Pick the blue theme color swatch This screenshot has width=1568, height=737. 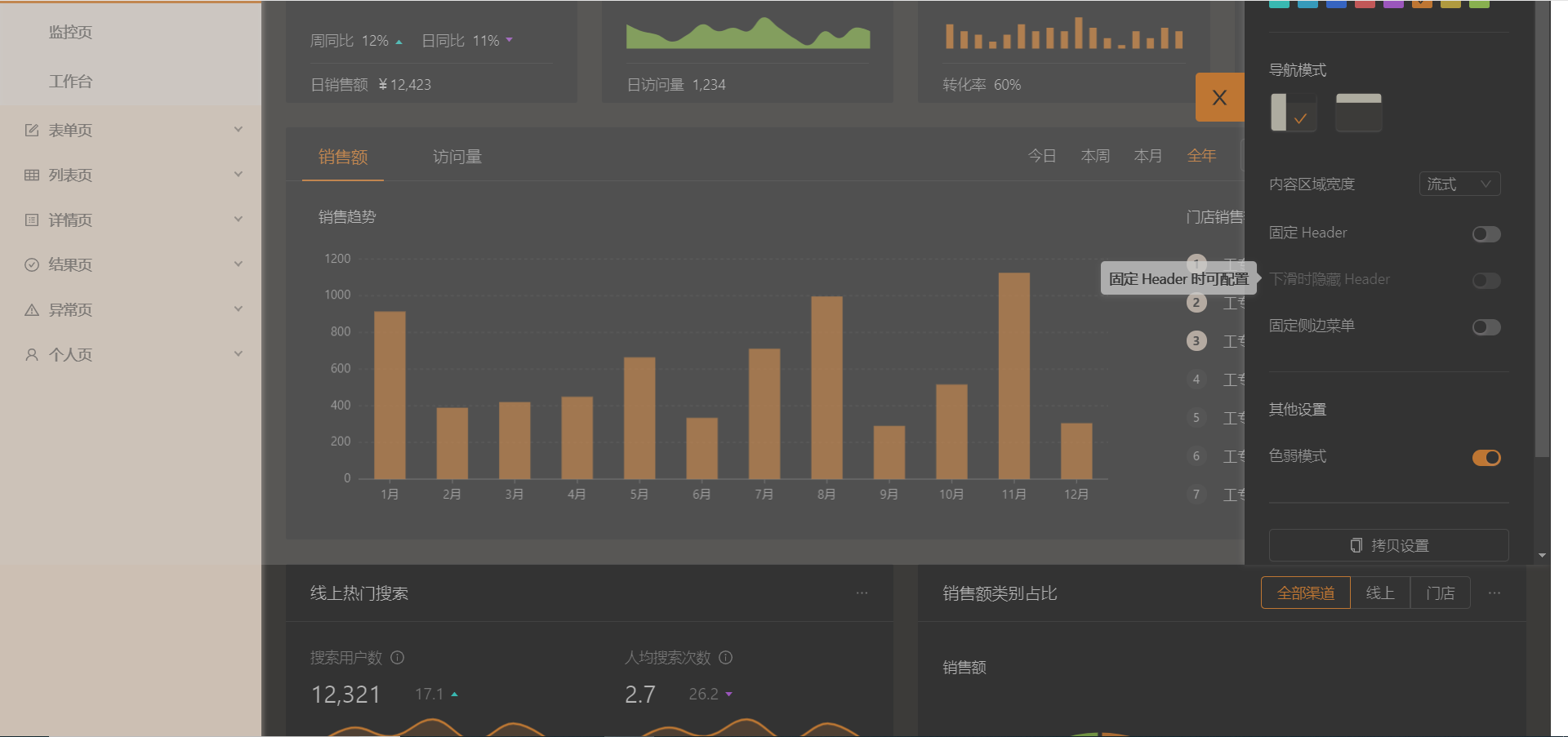coord(1336,4)
